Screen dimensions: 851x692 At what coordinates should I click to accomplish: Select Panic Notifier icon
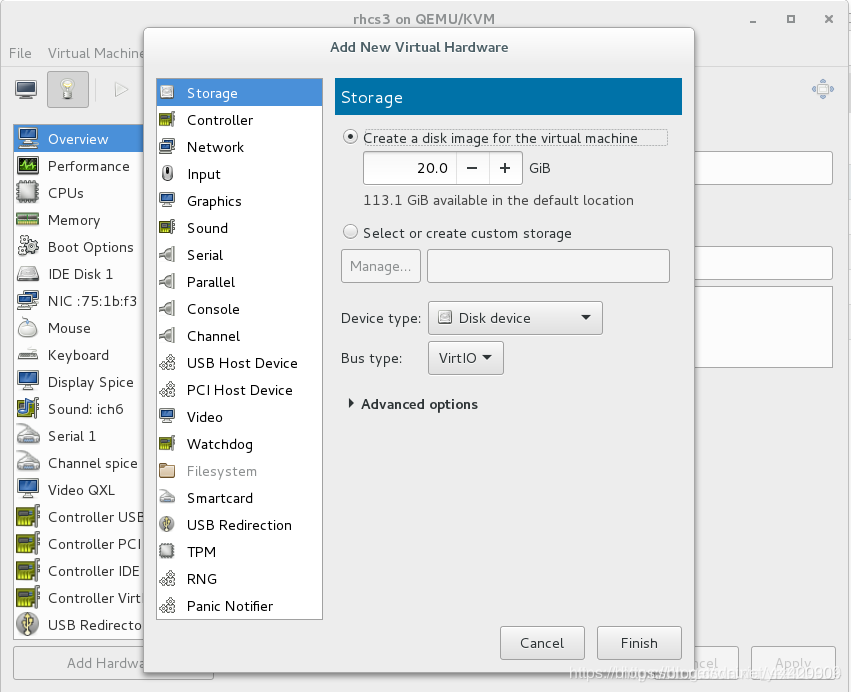coord(167,605)
